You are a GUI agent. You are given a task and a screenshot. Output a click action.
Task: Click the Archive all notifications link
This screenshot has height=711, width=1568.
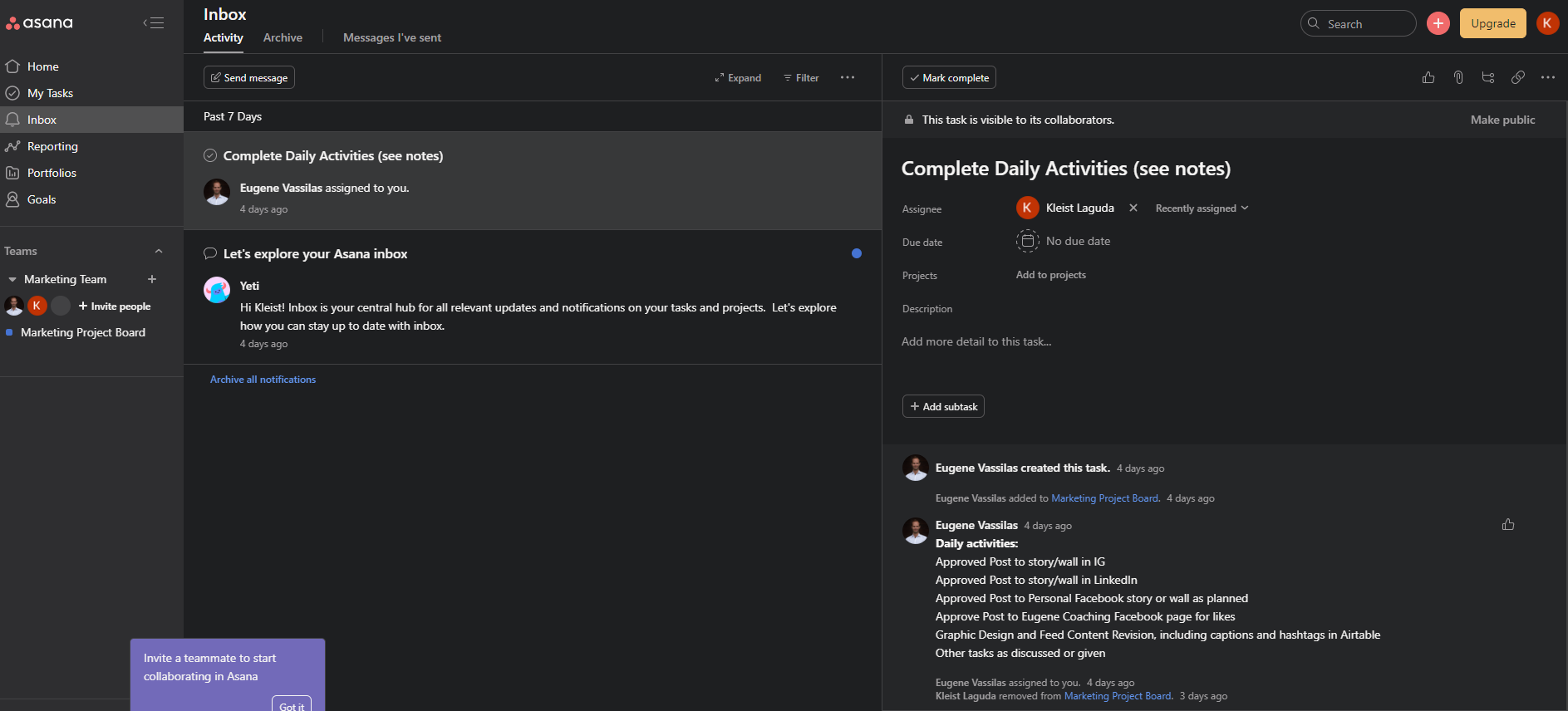coord(263,380)
